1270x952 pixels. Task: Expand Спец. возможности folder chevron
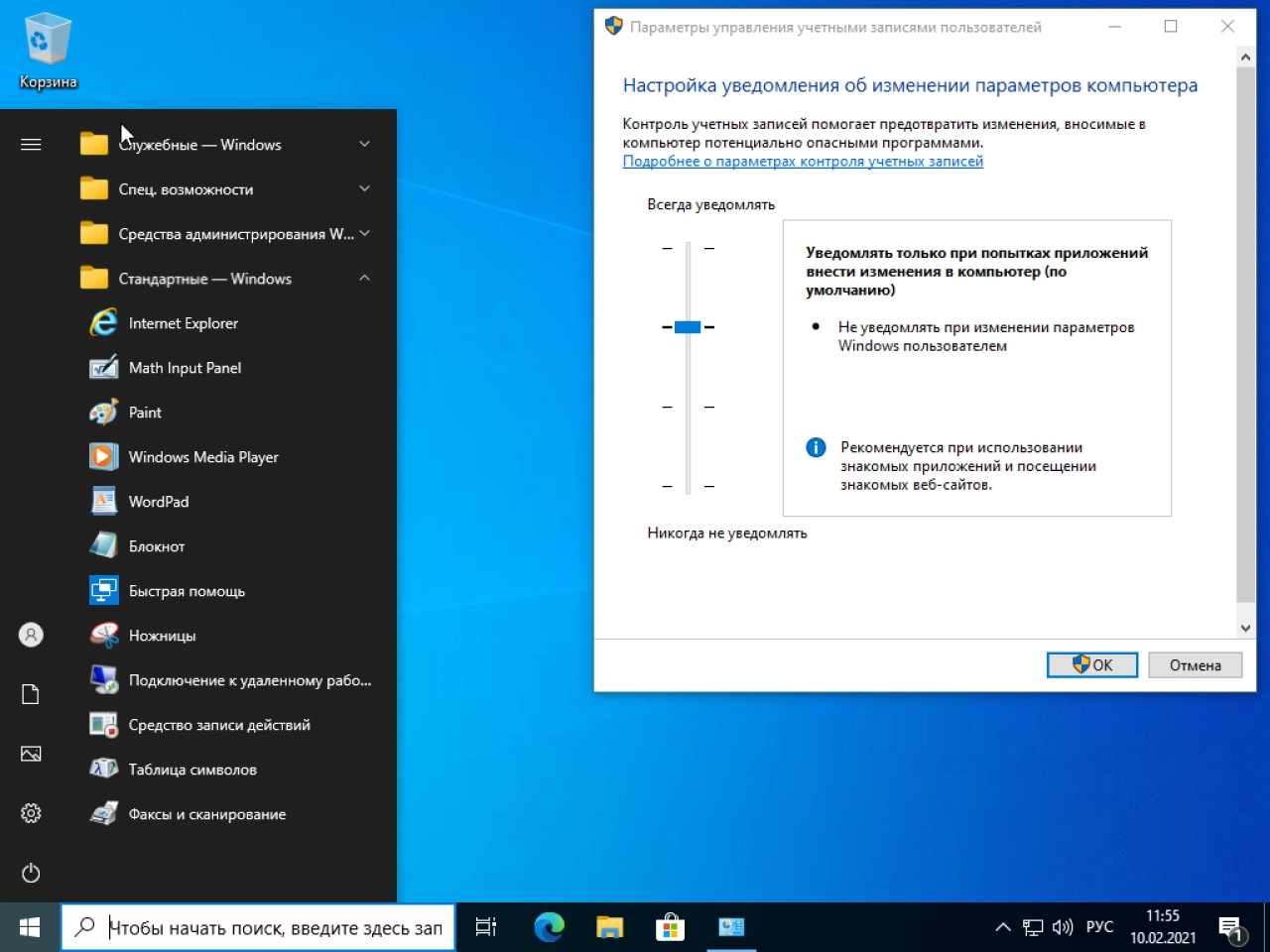[x=364, y=188]
